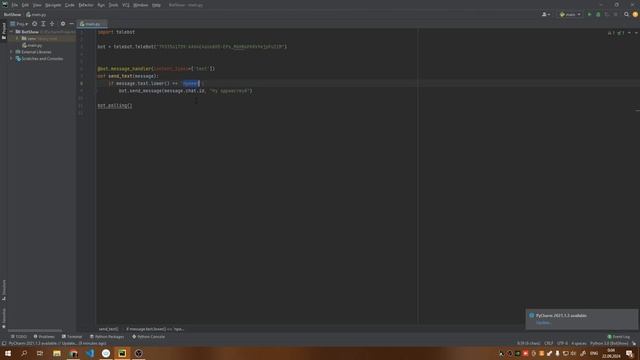Screen dimensions: 640x360
Task: Open the Python Console tool window
Action: tap(149, 336)
